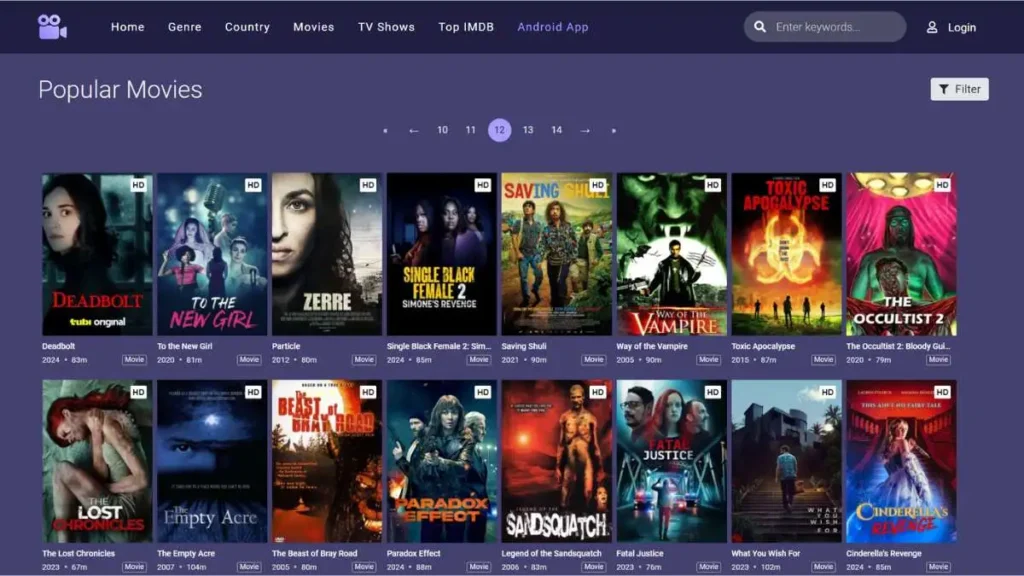Open The Lost Chronicles poster
Screen dimensions: 1024x576
(x=97, y=461)
